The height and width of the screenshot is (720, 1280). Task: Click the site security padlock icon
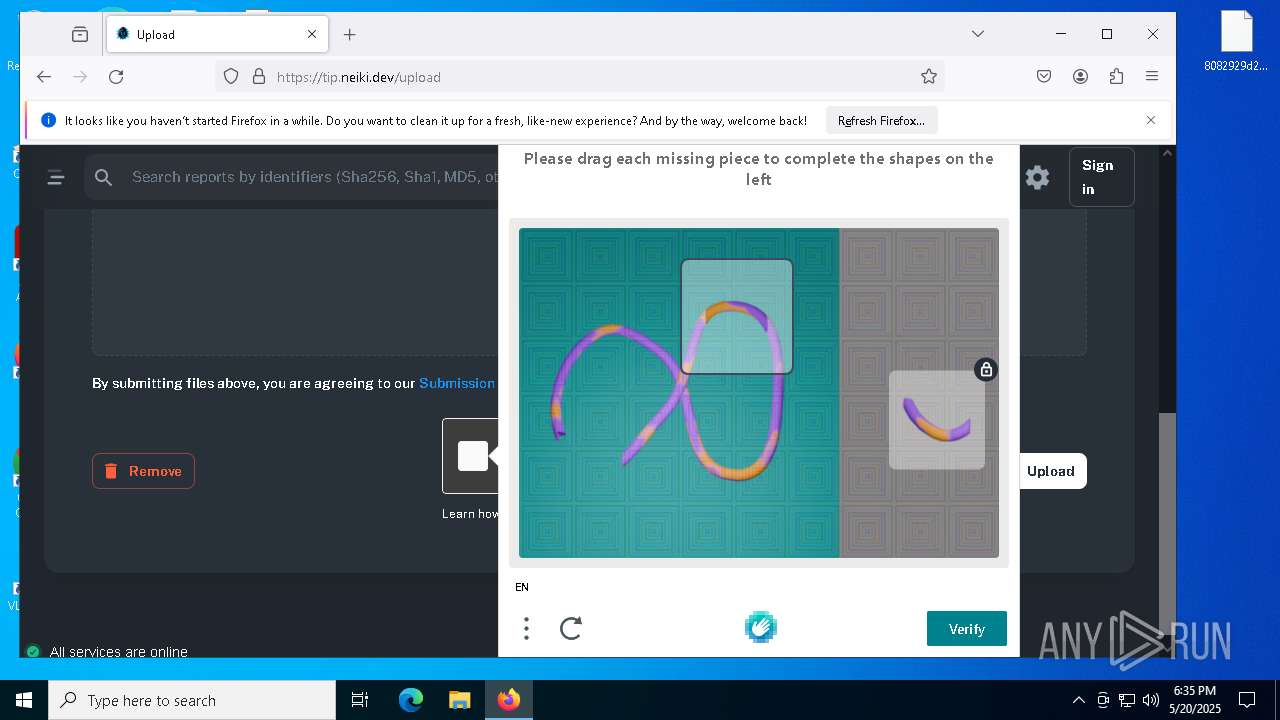258,77
